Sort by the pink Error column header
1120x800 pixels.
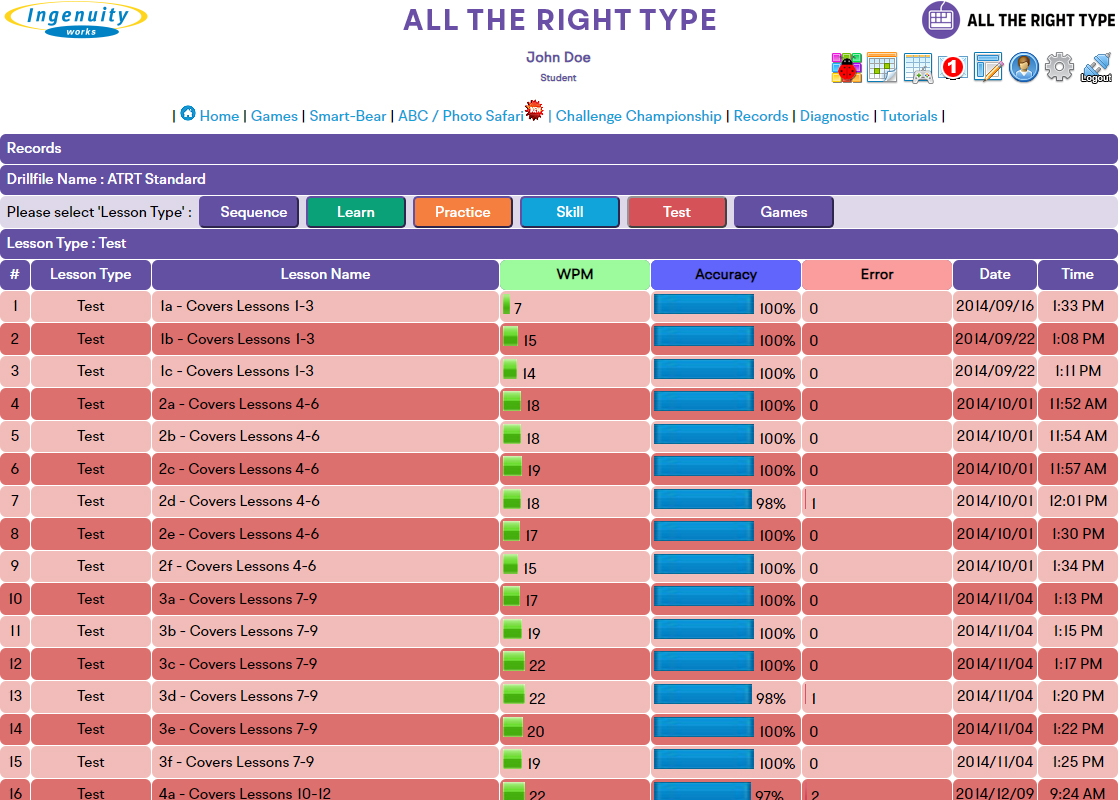[x=877, y=274]
